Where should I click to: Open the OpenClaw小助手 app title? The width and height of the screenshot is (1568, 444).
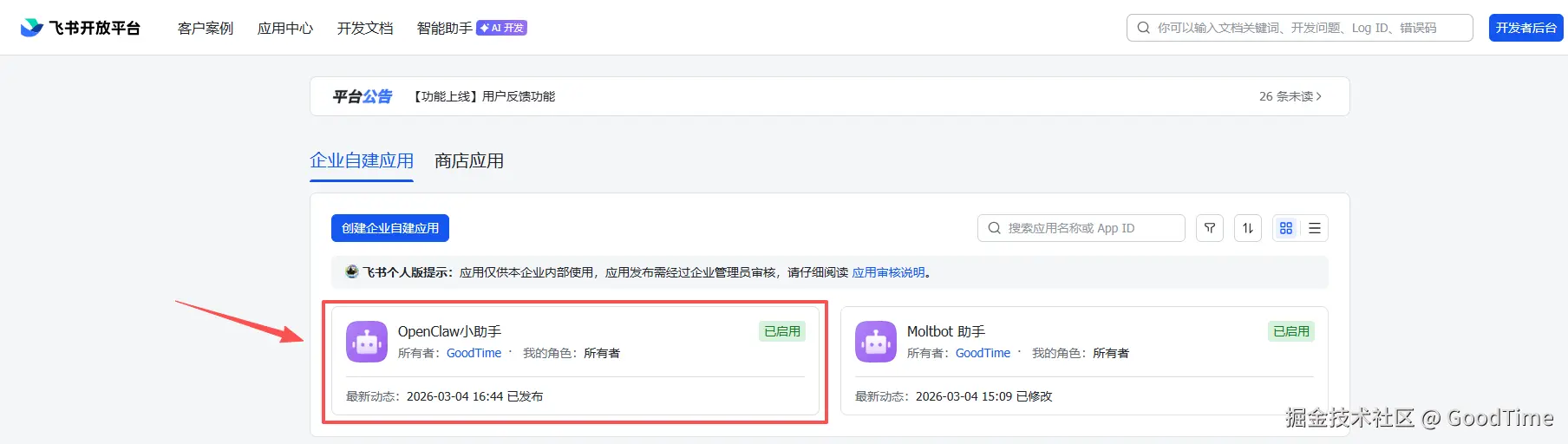coord(449,331)
